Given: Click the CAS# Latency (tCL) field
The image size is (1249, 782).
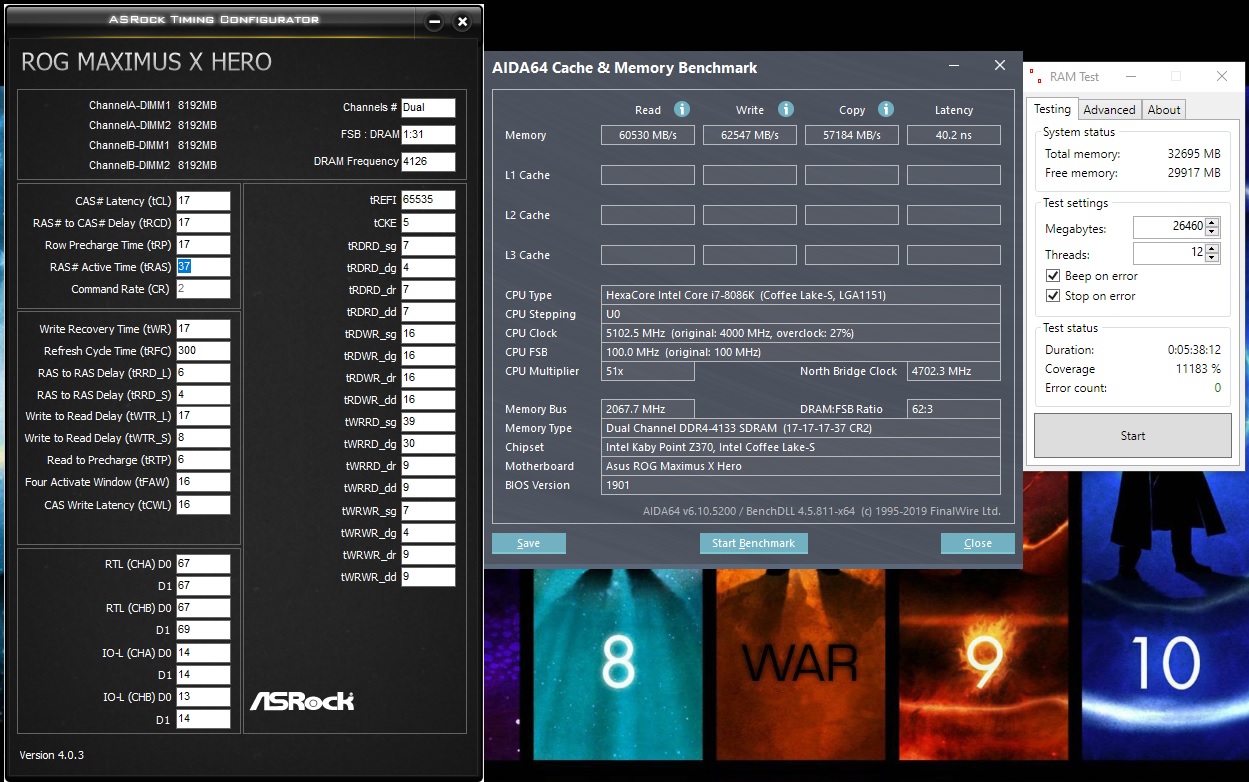Looking at the screenshot, I should [203, 201].
